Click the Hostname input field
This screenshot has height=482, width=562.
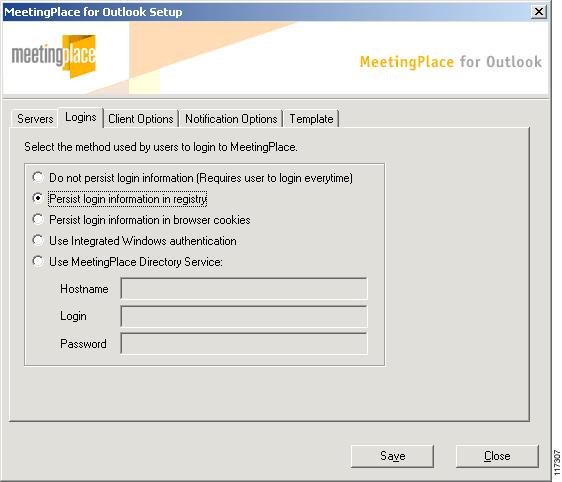244,288
